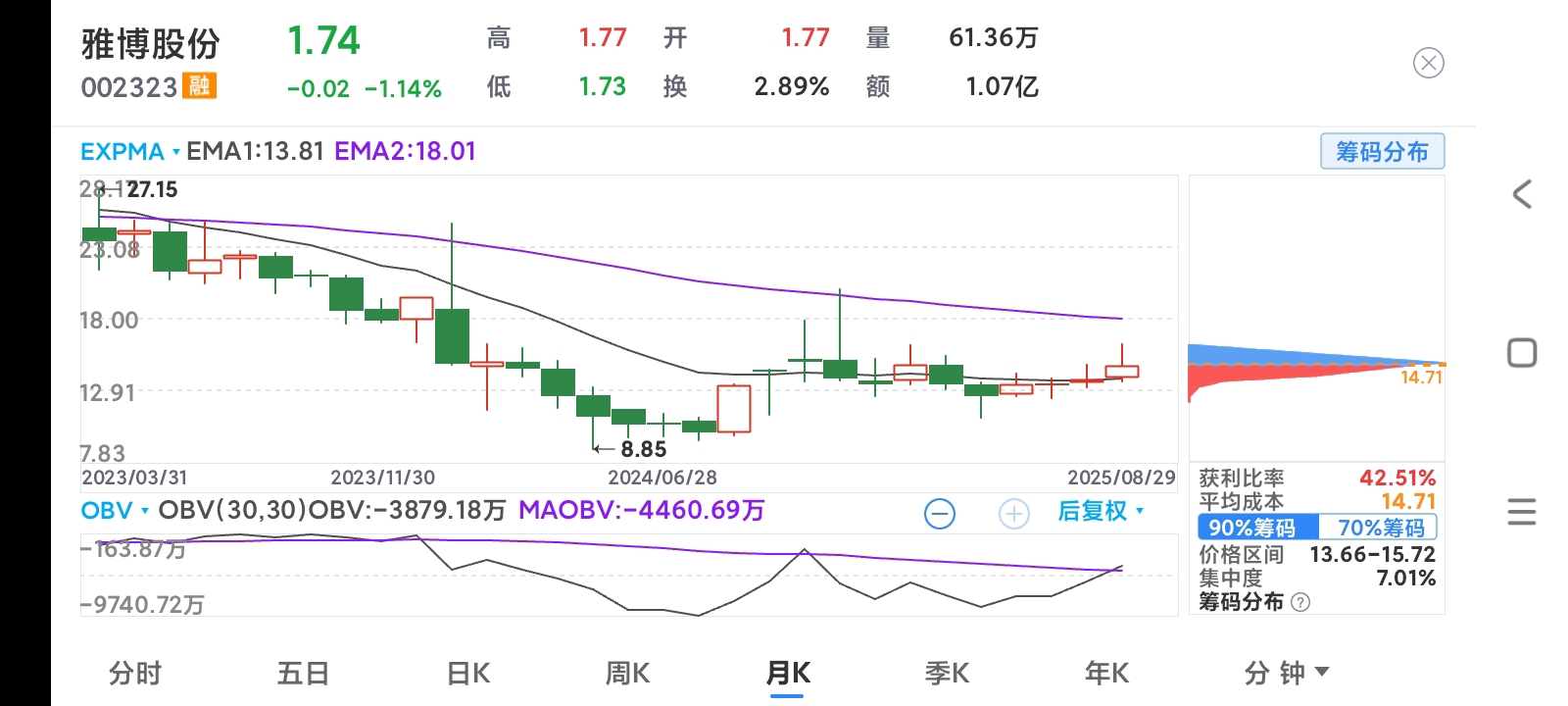Tap the current price 1.74

[323, 40]
